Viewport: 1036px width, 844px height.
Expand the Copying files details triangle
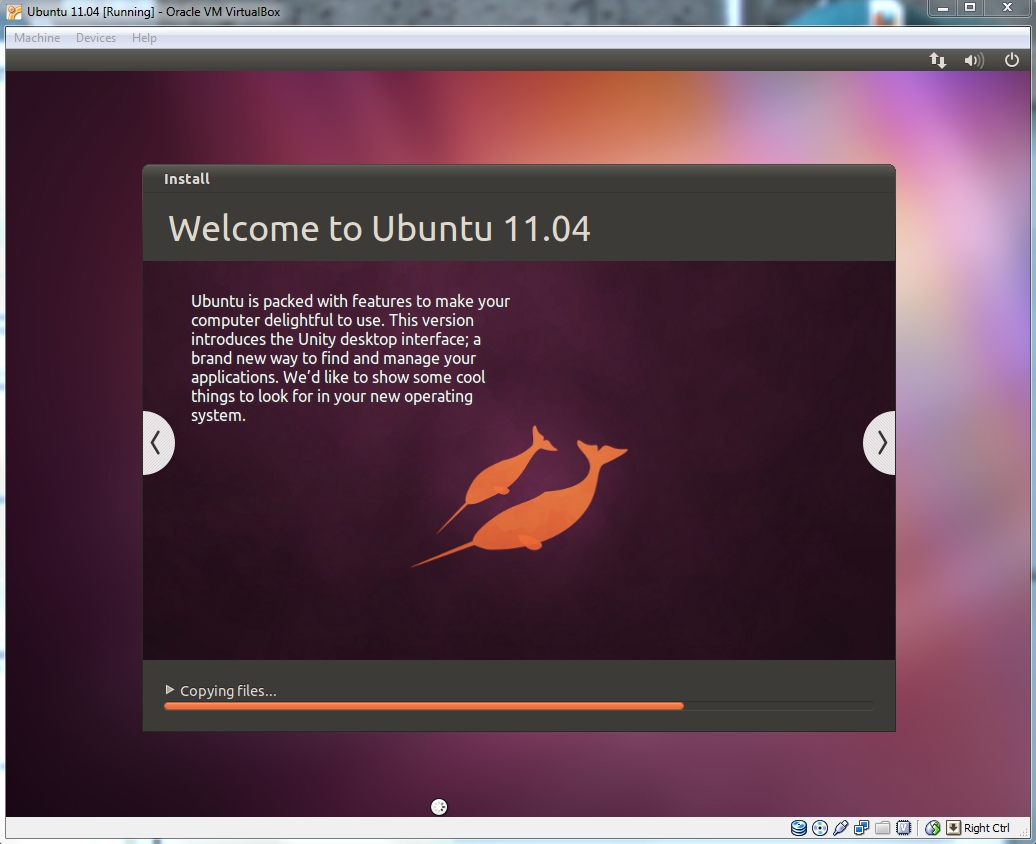pyautogui.click(x=170, y=690)
